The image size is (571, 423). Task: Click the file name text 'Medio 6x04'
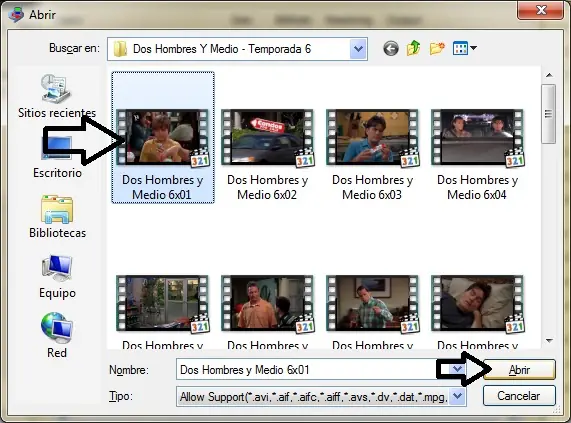point(477,195)
